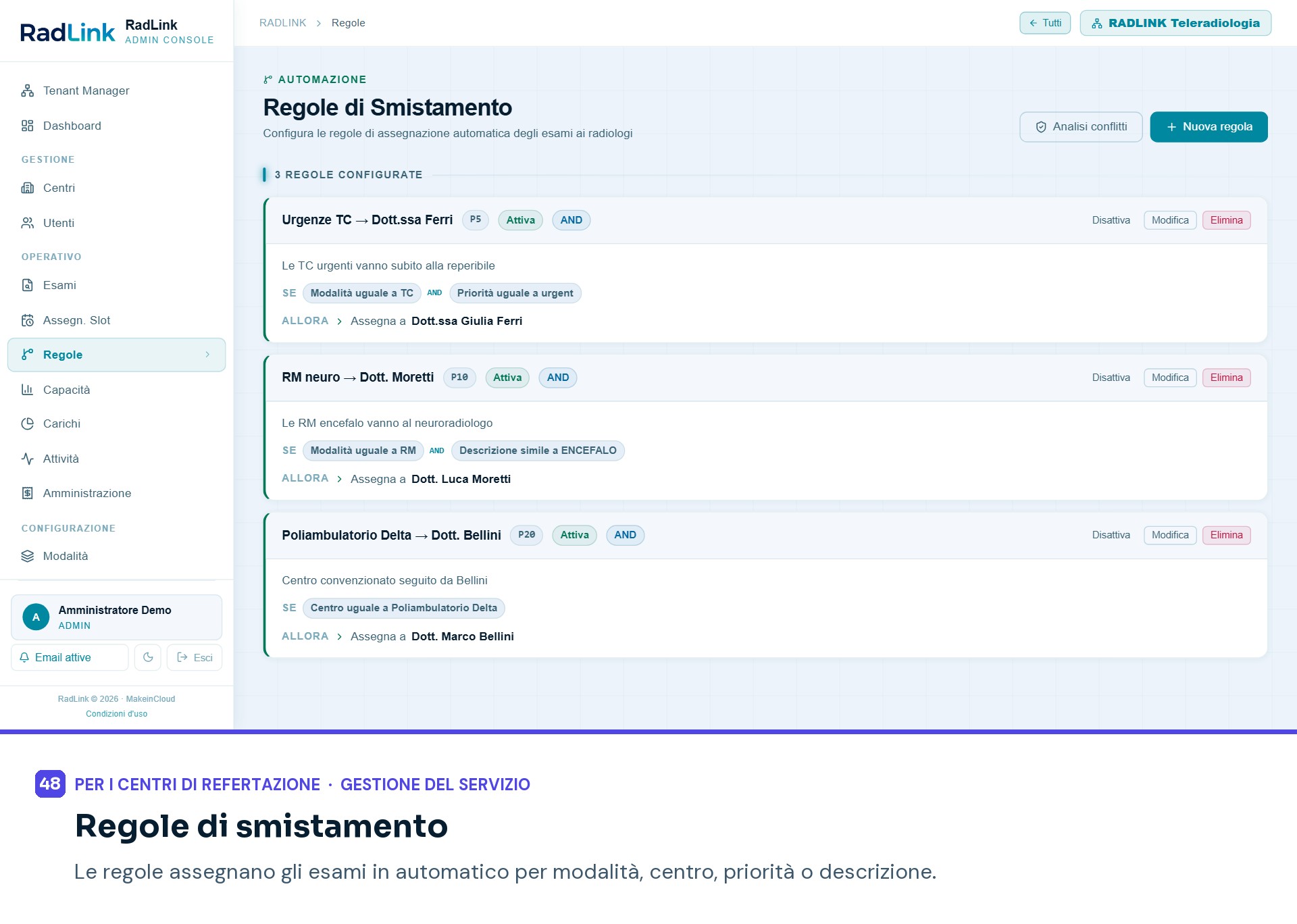
Task: Open Analisi conflitti
Action: 1081,127
